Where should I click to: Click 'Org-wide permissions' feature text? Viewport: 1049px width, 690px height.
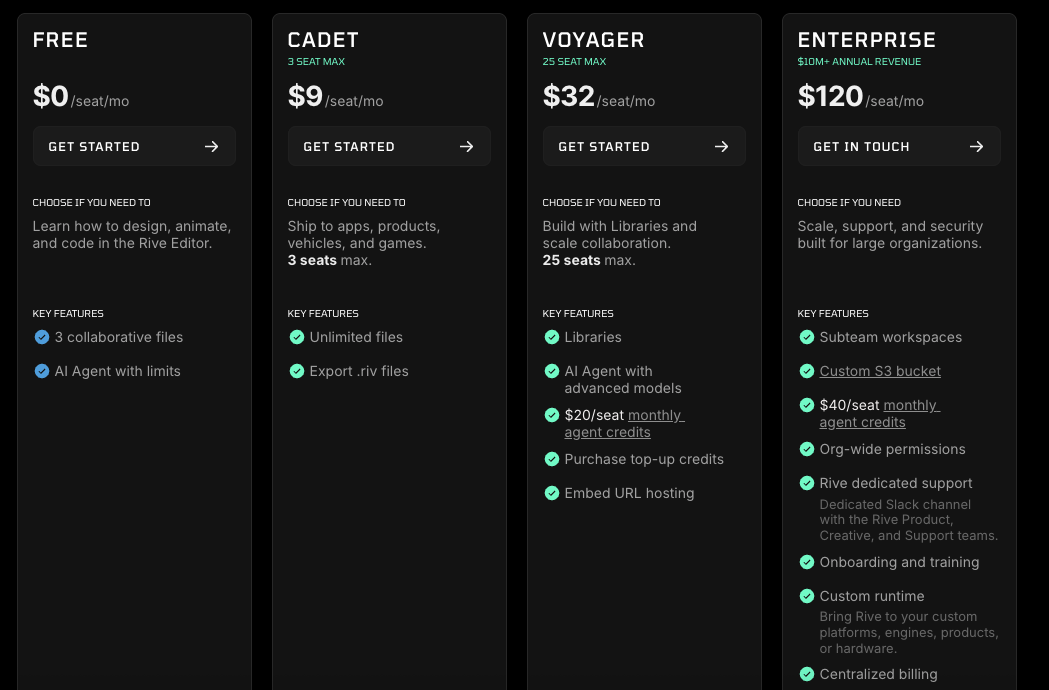[892, 449]
